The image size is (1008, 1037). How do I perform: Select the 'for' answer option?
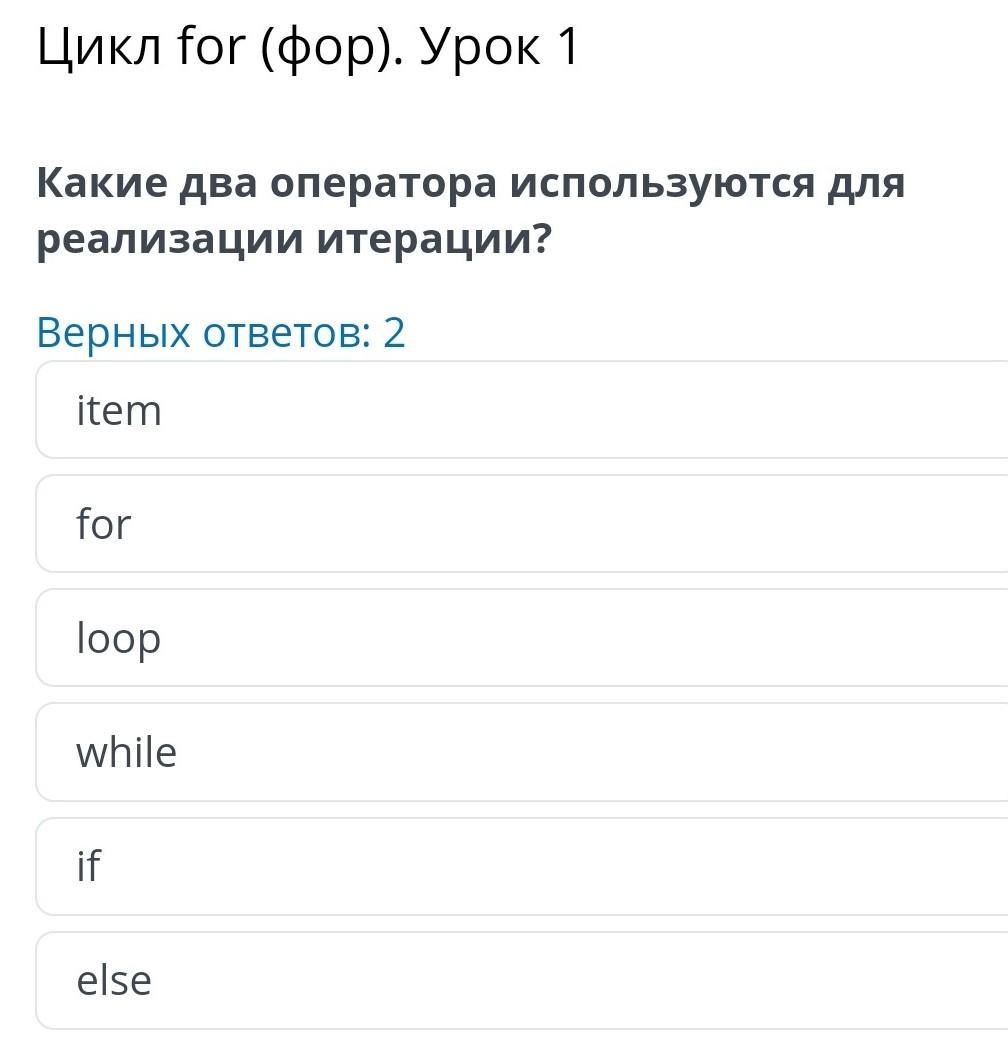(520, 524)
